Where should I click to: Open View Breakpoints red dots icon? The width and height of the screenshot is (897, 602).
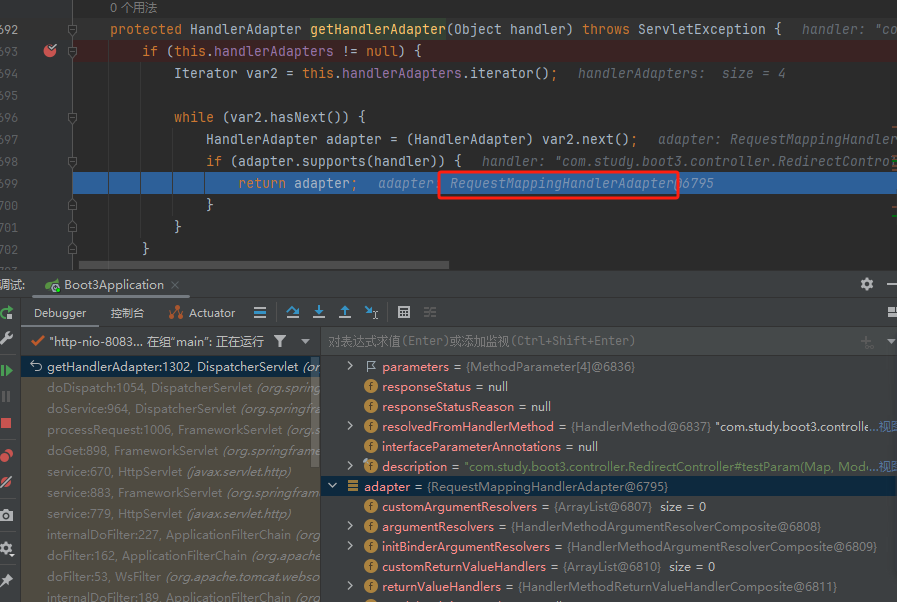tap(7, 456)
